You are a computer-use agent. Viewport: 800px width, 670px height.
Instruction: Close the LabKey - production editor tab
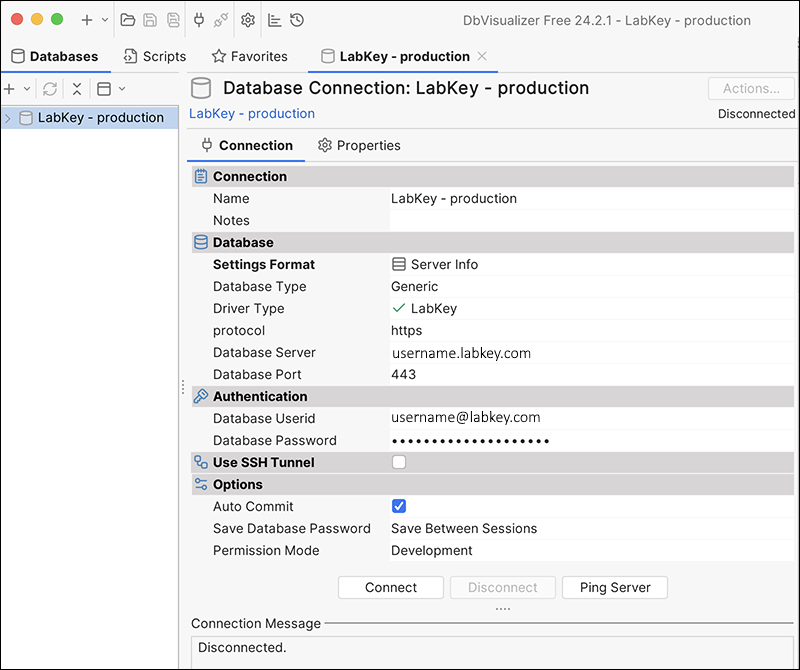tap(482, 56)
